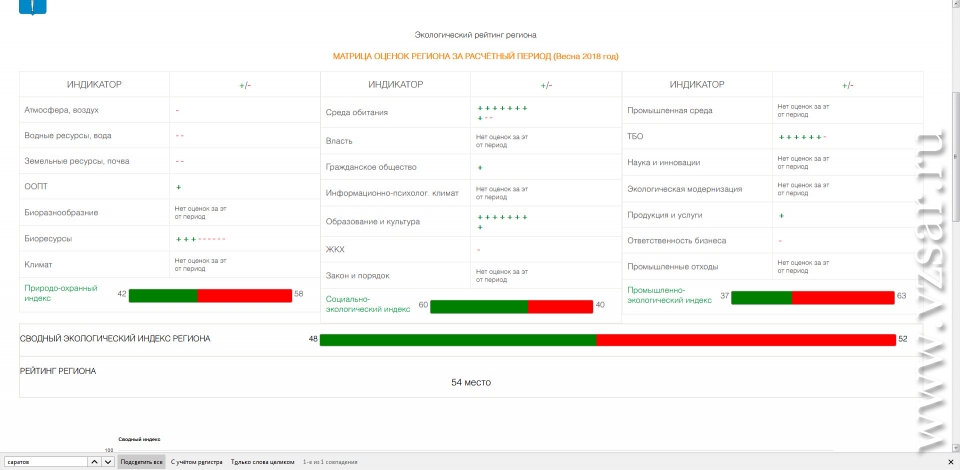Open 'Природо-охранный индекс' link
The width and height of the screenshot is (960, 470).
point(61,293)
